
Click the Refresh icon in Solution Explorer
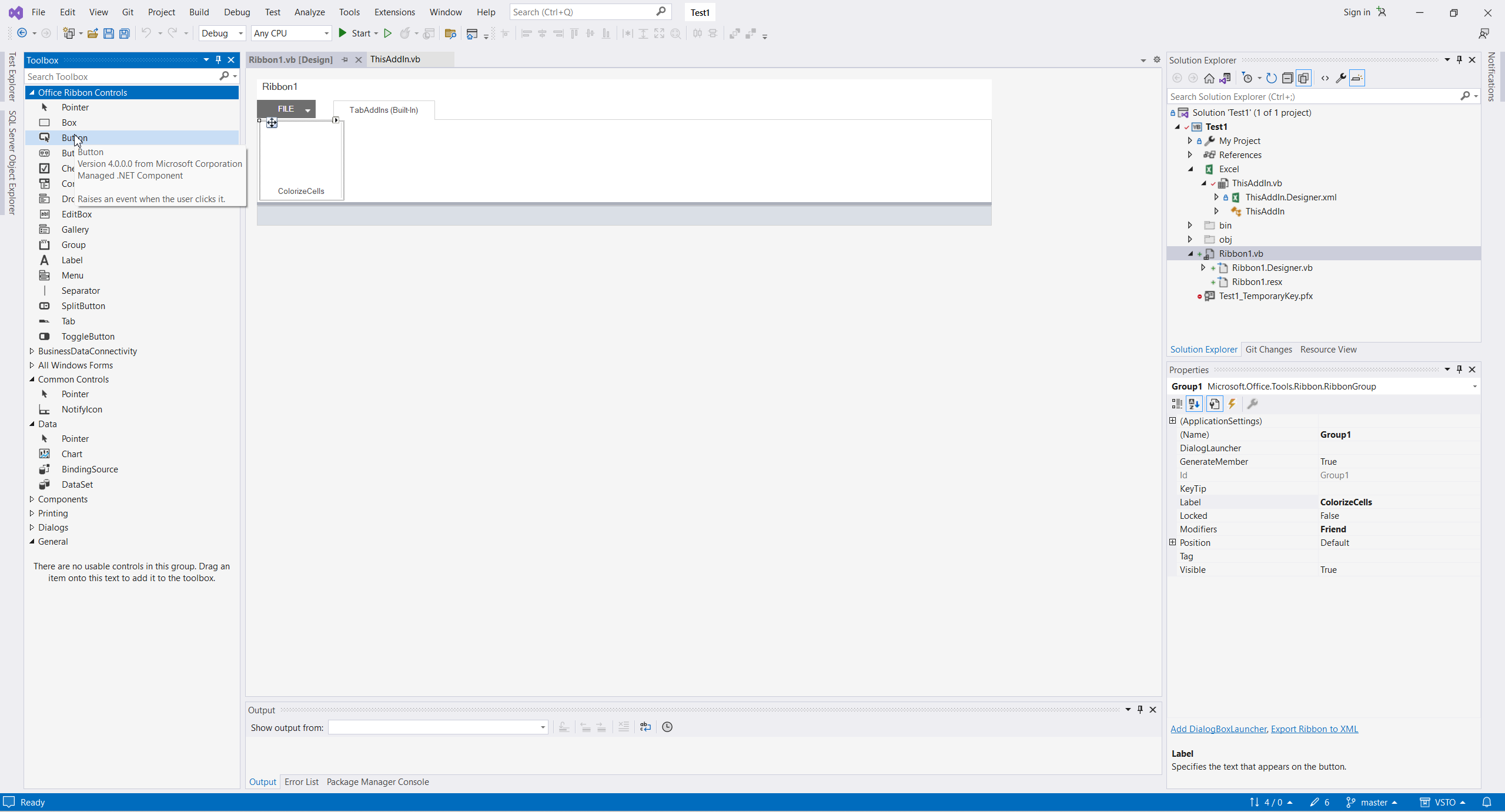click(1271, 78)
